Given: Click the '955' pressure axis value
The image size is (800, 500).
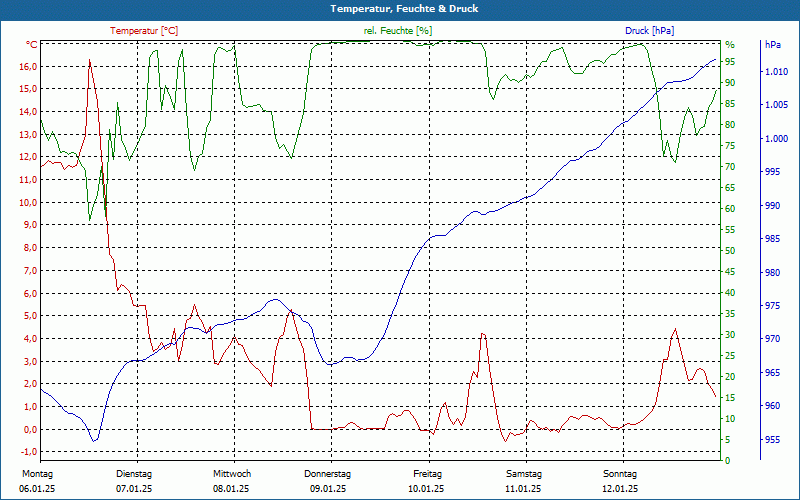Looking at the screenshot, I should 772,439.
